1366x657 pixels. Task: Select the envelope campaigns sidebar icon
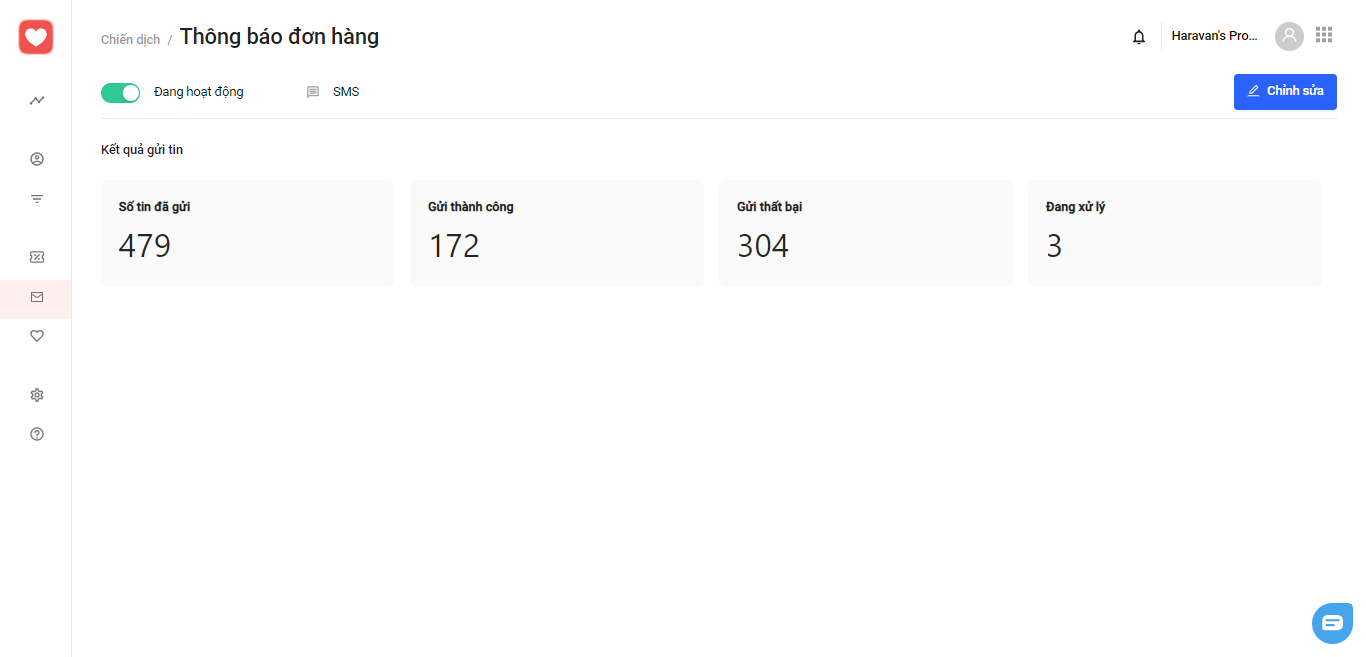coord(37,297)
